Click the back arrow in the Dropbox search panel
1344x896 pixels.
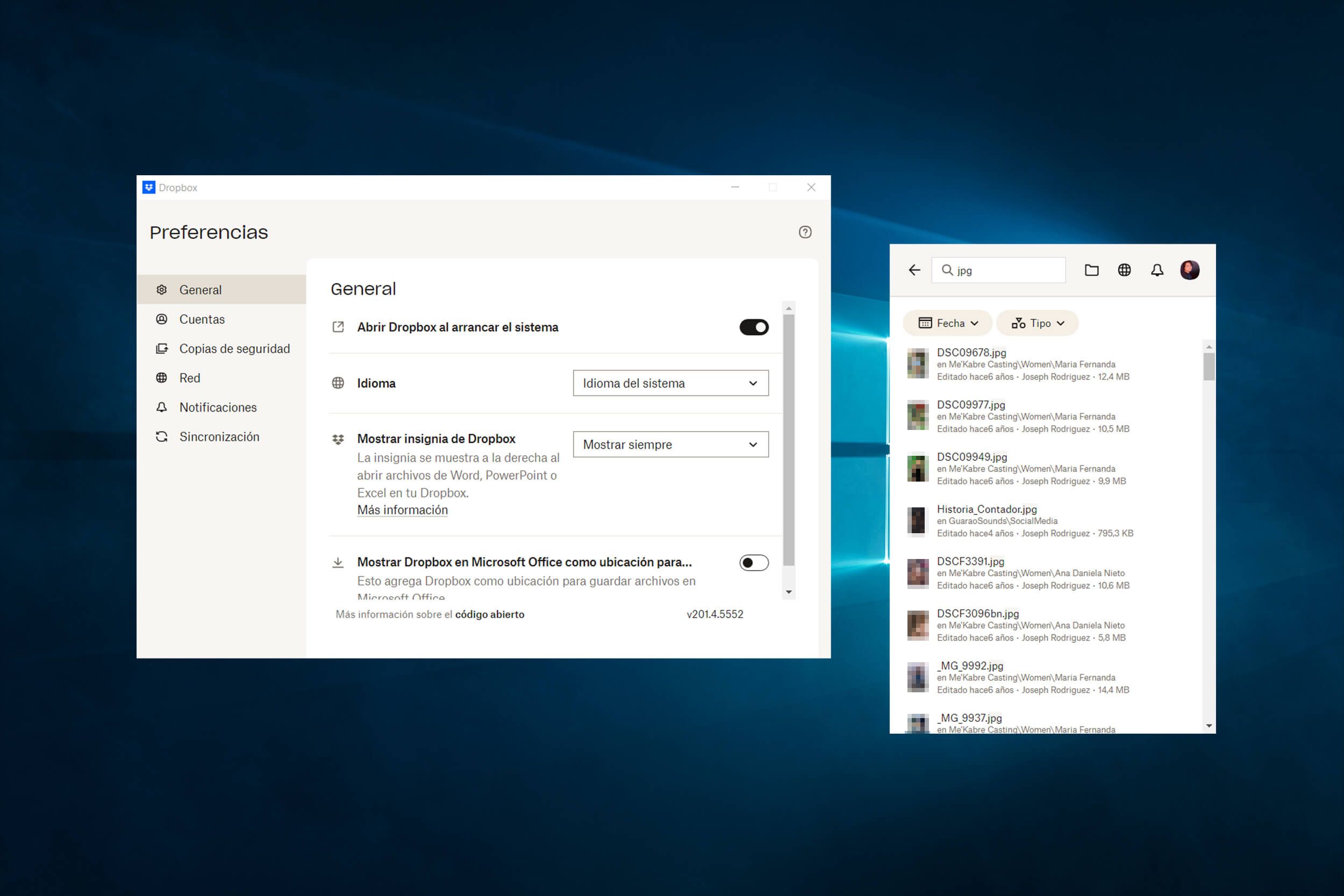915,270
